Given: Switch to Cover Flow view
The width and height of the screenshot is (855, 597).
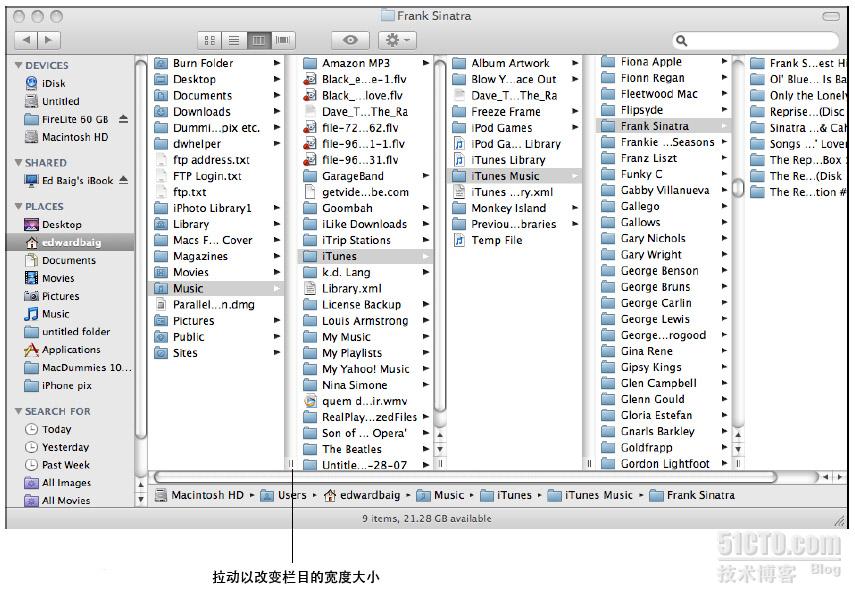Looking at the screenshot, I should [282, 40].
